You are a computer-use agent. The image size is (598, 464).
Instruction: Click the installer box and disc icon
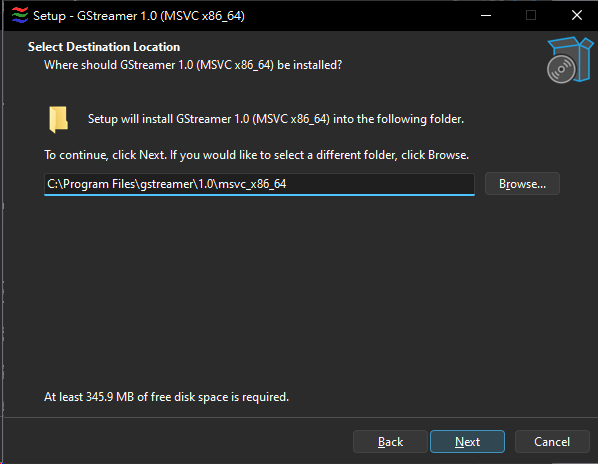point(570,60)
